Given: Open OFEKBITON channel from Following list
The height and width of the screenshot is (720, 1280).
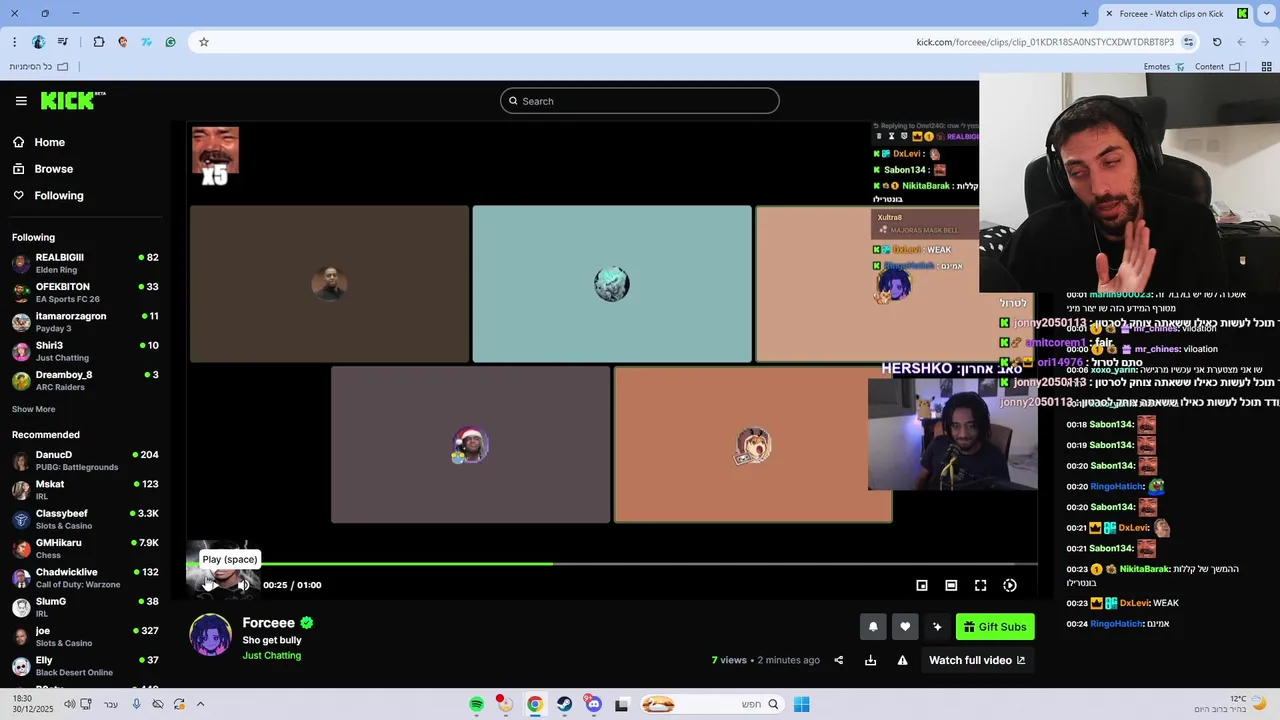Looking at the screenshot, I should [x=86, y=293].
